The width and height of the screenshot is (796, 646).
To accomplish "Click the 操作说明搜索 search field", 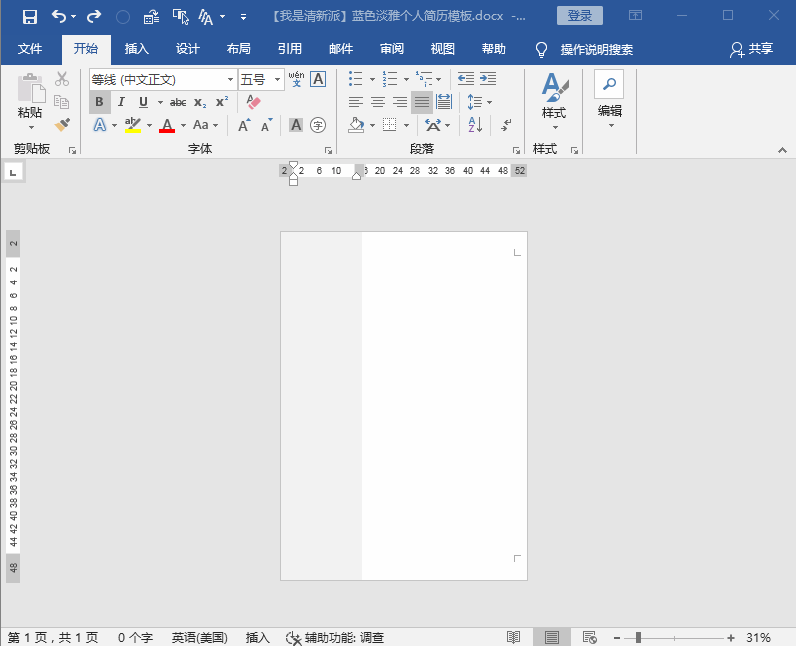I will click(x=596, y=49).
